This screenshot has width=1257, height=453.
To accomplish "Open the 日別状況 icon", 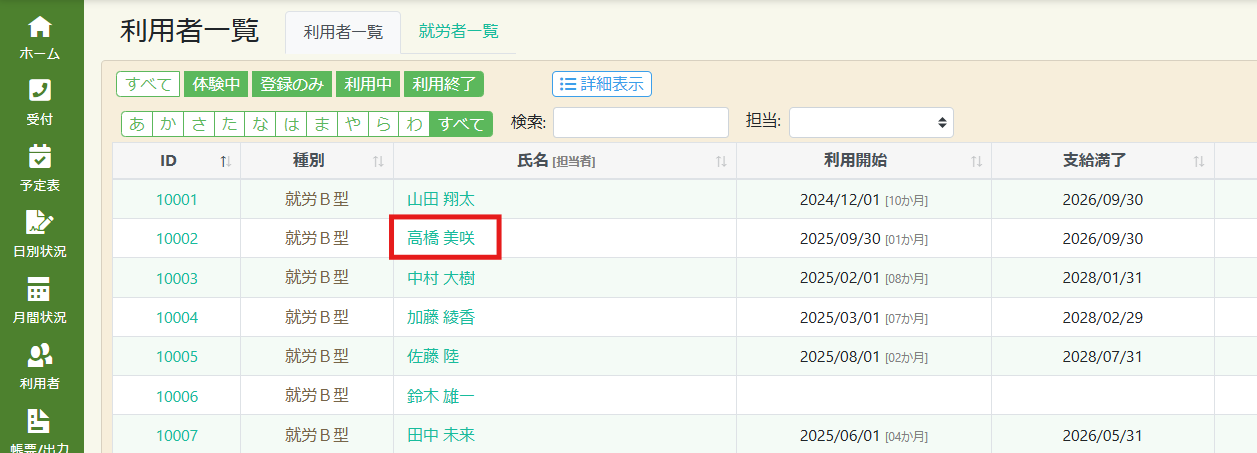I will pyautogui.click(x=40, y=222).
